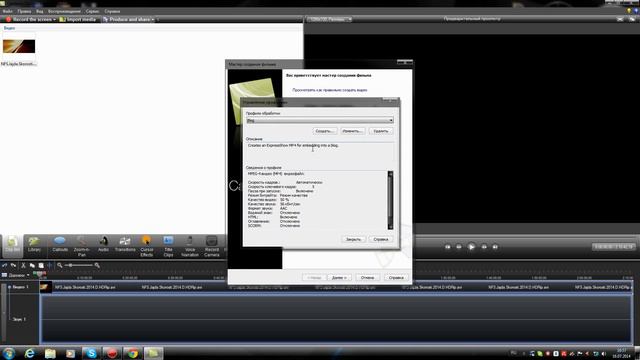
Task: Open the Файл menu
Action: (x=7, y=11)
